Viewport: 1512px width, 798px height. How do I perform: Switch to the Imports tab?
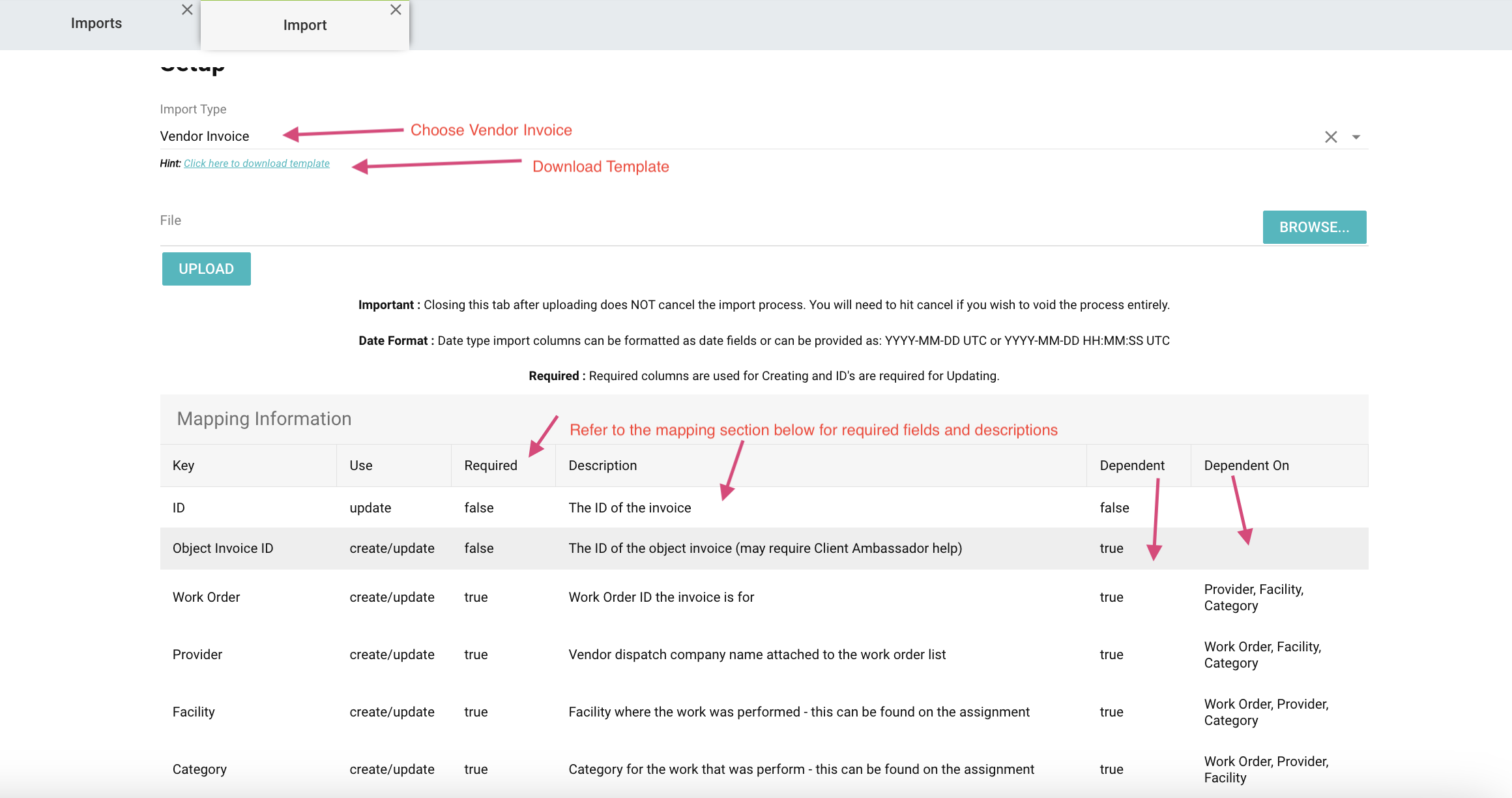[96, 23]
